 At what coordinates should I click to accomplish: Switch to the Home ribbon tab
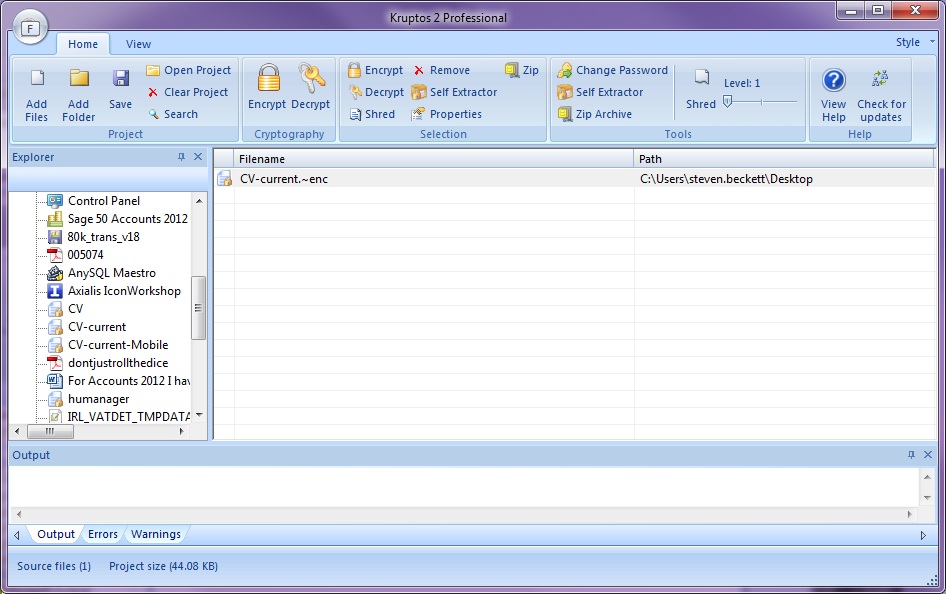(x=83, y=44)
